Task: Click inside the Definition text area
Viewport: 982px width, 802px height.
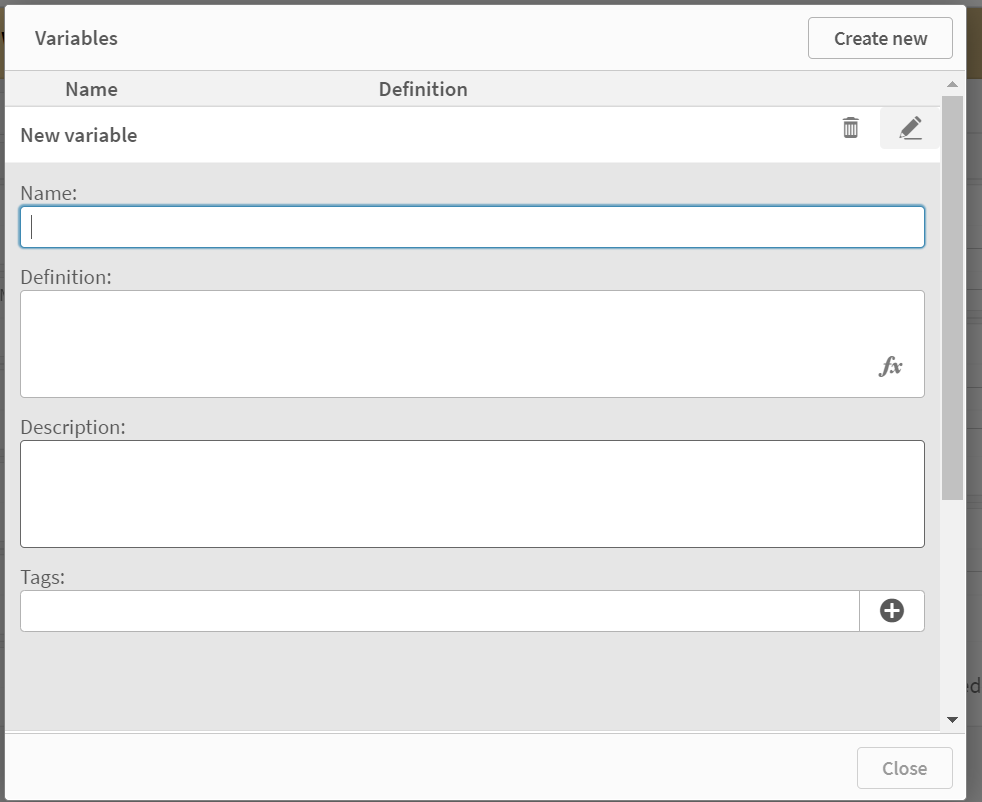Action: [x=450, y=343]
